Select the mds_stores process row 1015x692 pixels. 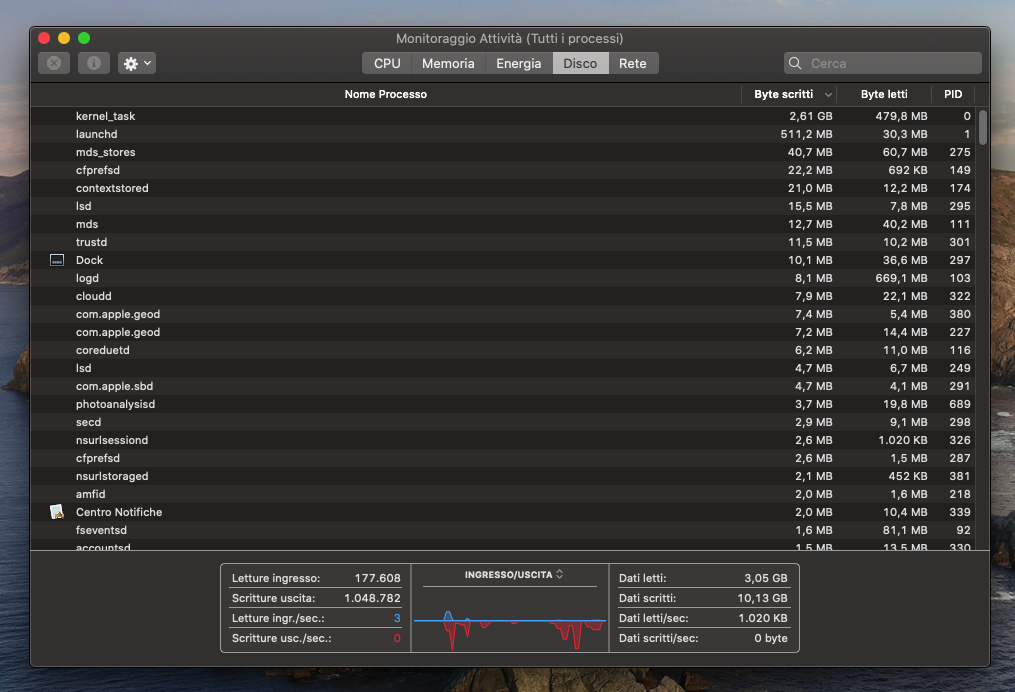502,152
